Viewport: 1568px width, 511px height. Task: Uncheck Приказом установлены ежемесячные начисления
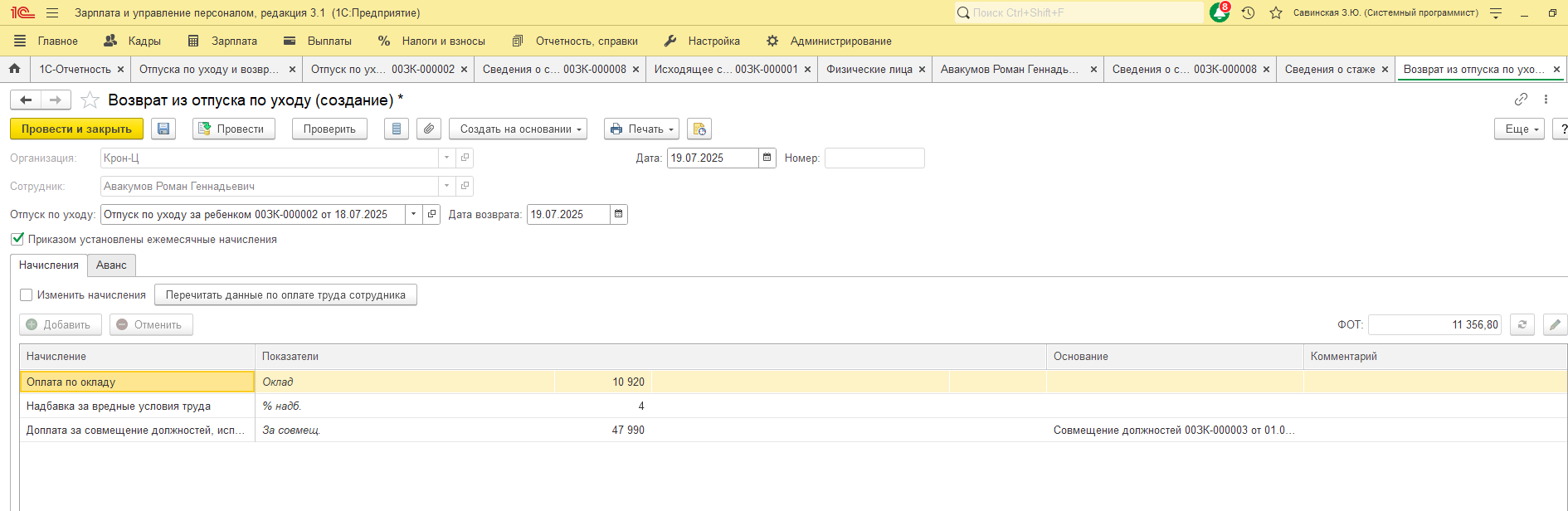(x=17, y=239)
